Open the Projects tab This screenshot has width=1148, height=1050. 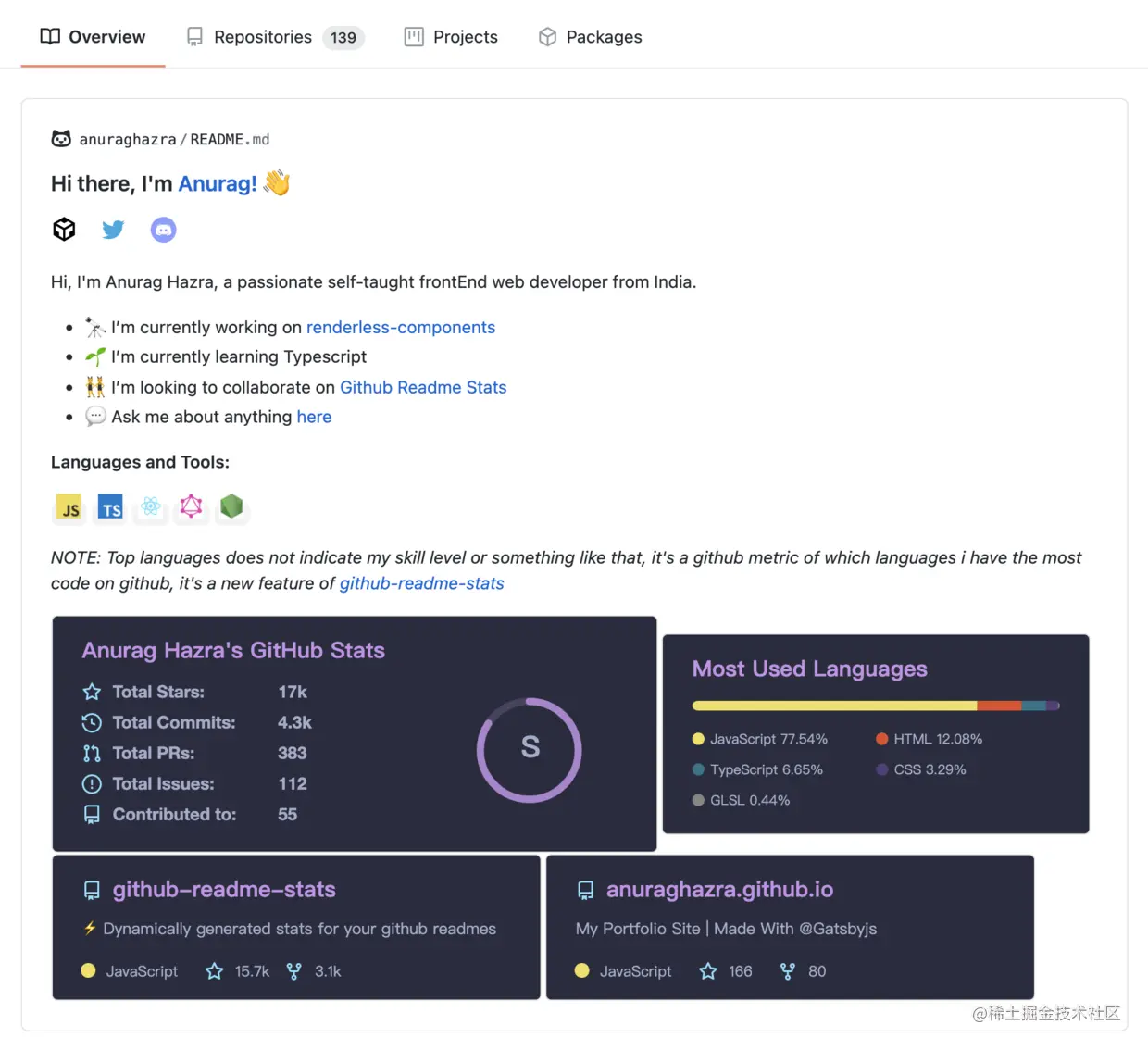coord(451,37)
